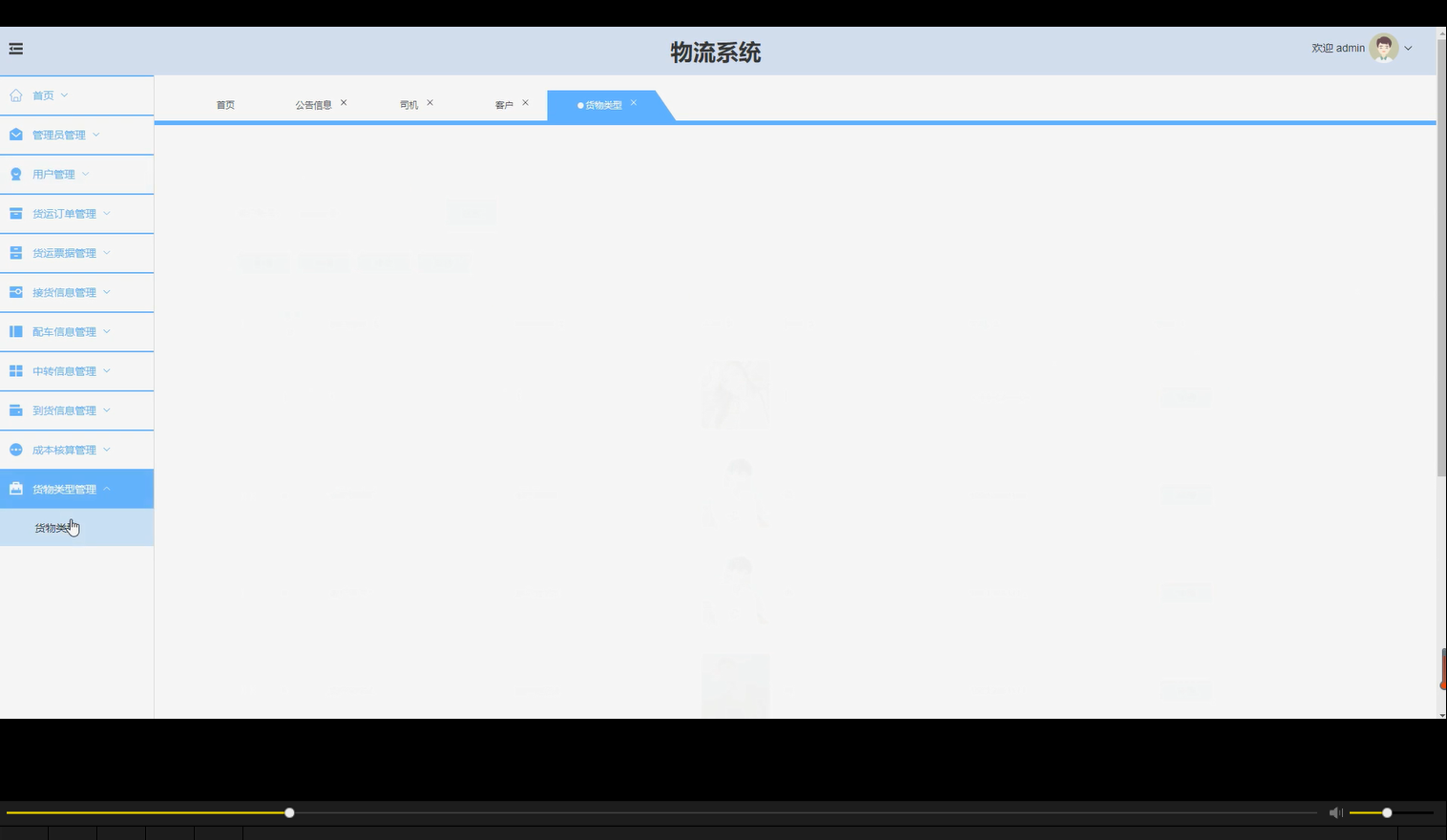Click the 配车信息管理 icon

(14, 331)
